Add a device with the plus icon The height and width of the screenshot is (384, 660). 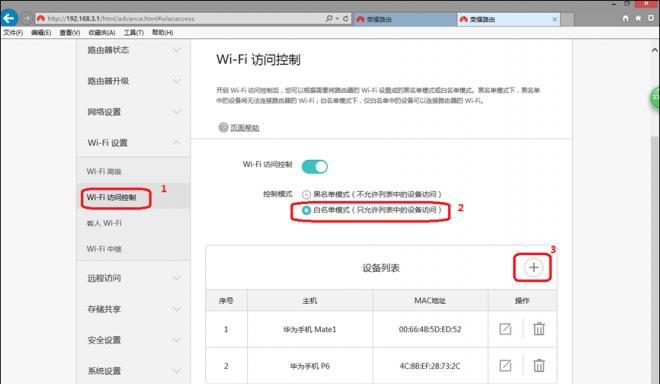(x=533, y=267)
